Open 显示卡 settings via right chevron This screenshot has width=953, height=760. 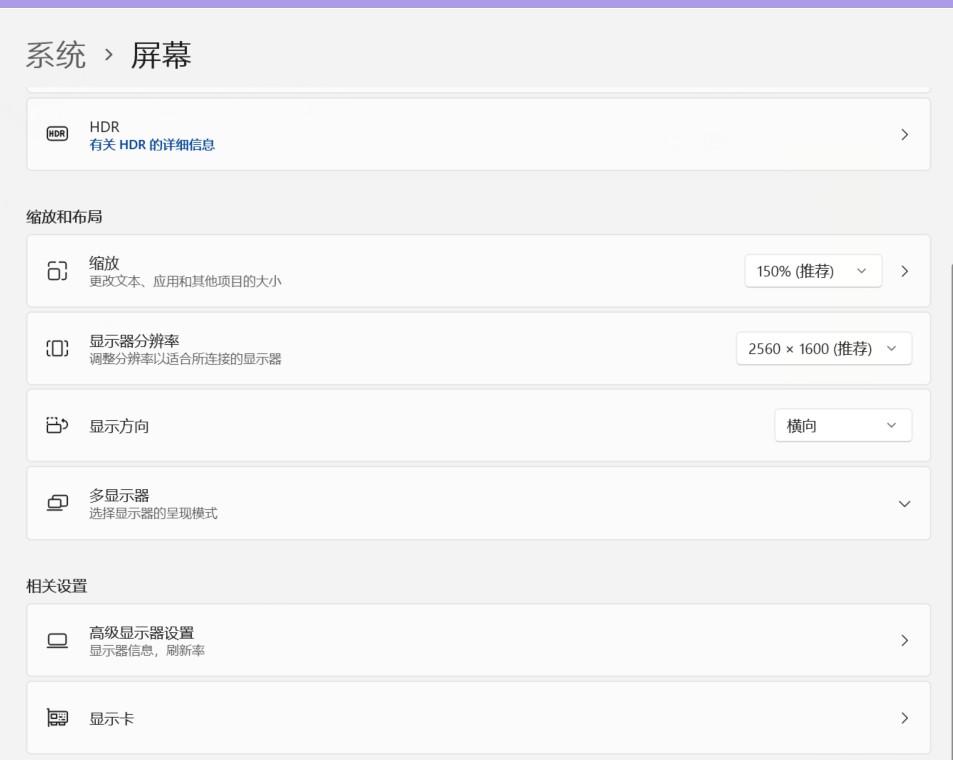click(904, 718)
